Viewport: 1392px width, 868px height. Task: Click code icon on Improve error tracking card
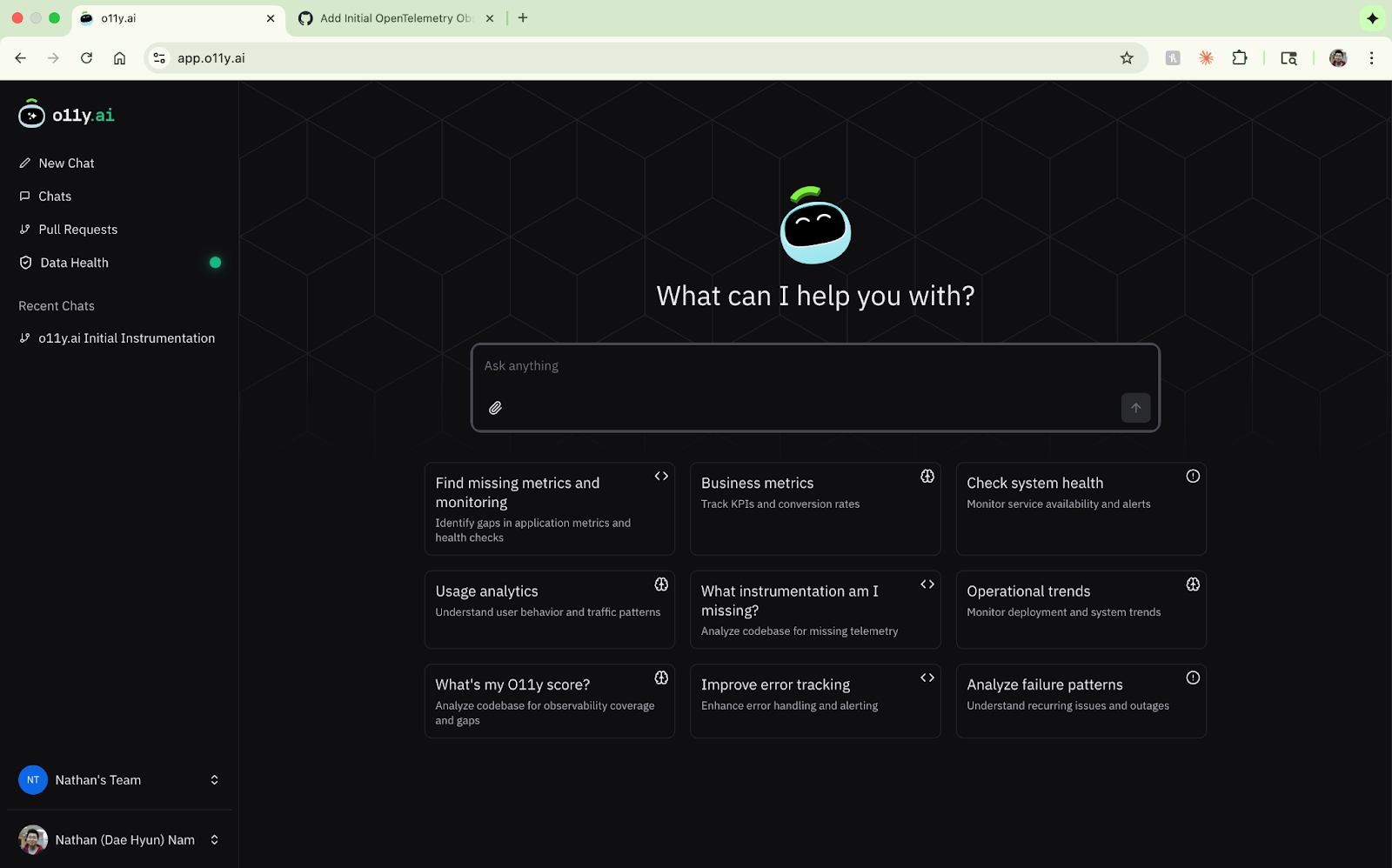point(927,678)
